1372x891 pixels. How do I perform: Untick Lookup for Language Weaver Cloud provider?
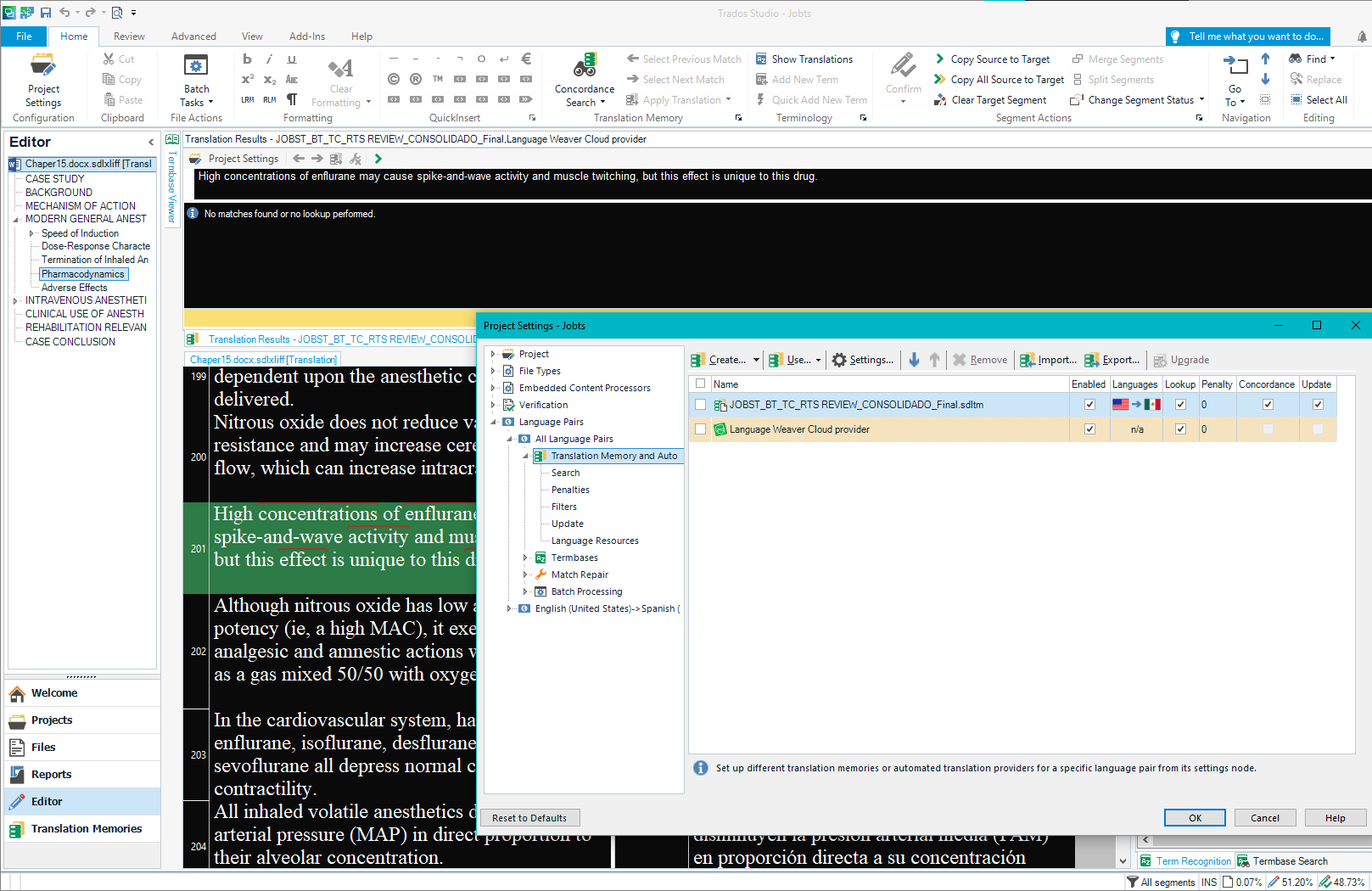pos(1180,429)
